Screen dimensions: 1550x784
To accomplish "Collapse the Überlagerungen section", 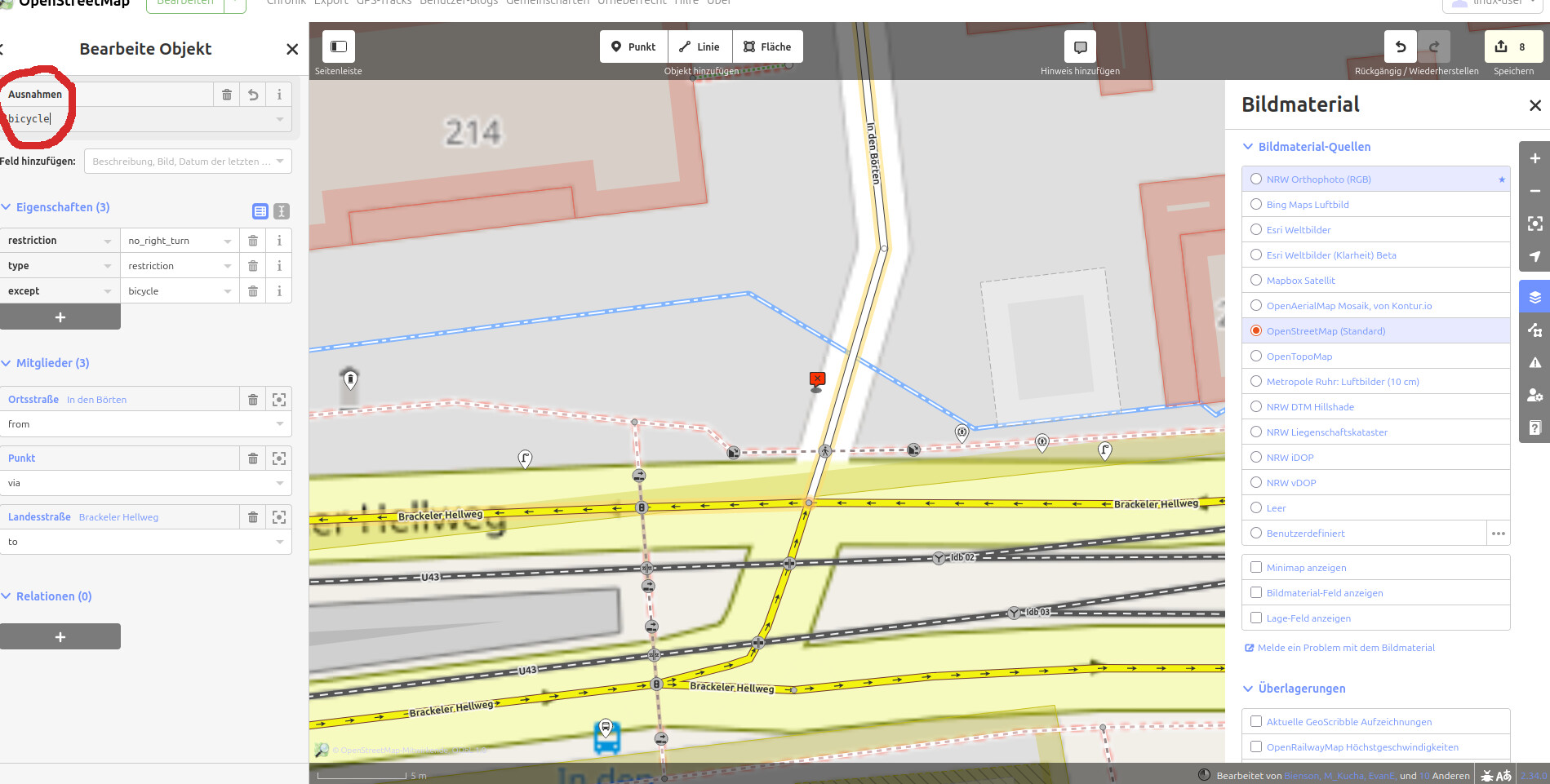I will 1294,689.
